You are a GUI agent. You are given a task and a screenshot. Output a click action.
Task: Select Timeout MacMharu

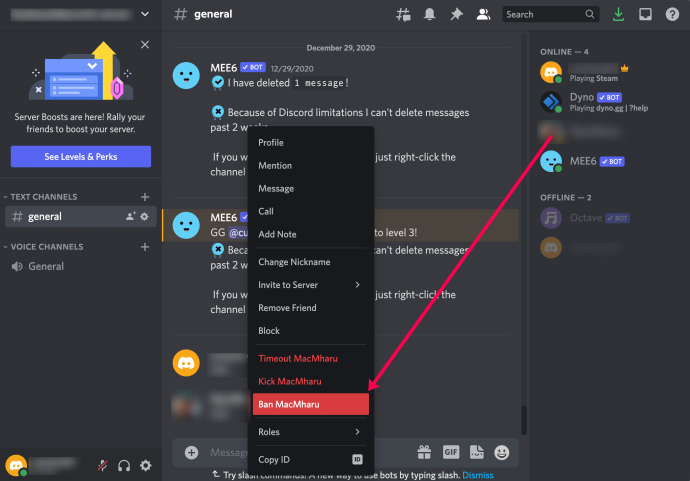(x=311, y=358)
